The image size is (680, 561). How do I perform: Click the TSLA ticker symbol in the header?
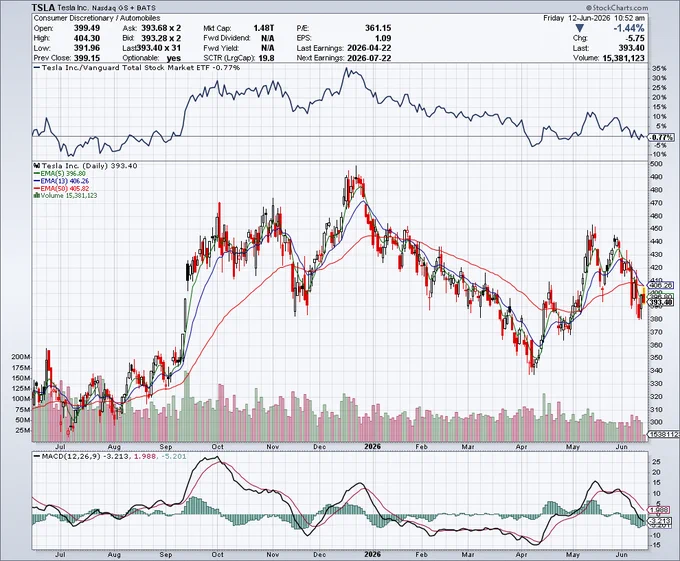(x=43, y=8)
